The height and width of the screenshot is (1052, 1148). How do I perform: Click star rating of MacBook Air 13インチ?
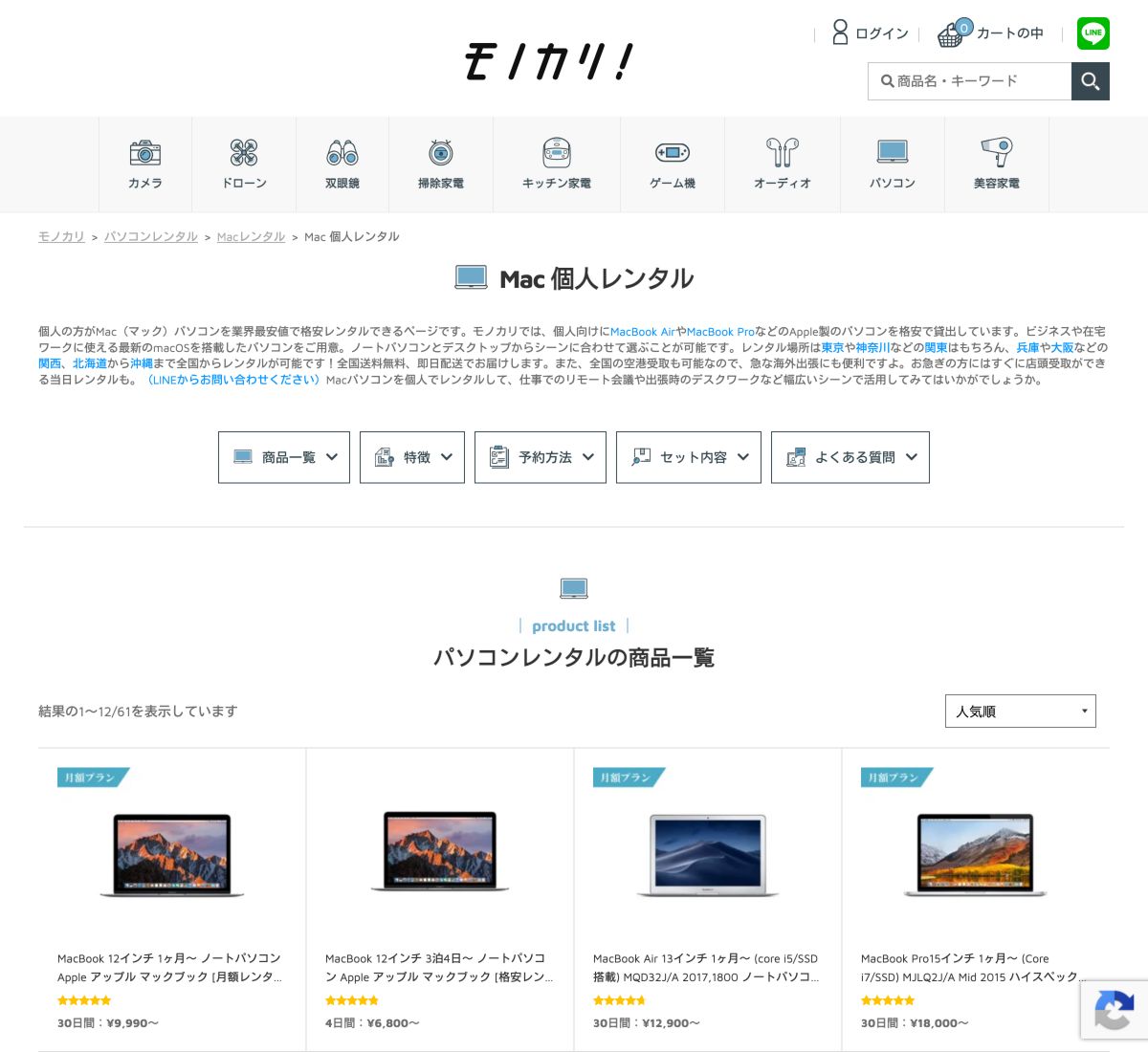pos(620,1000)
